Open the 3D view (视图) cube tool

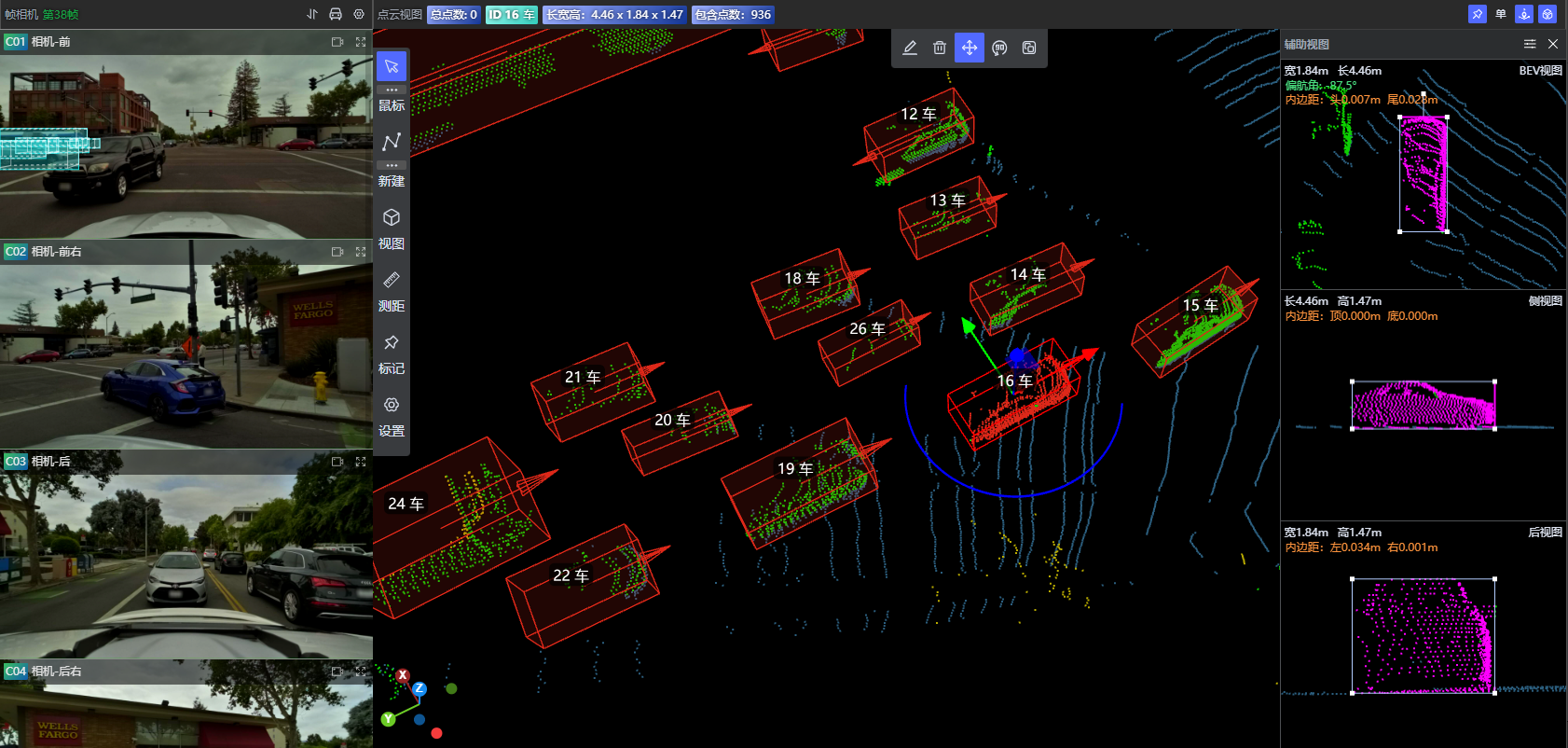tap(392, 217)
